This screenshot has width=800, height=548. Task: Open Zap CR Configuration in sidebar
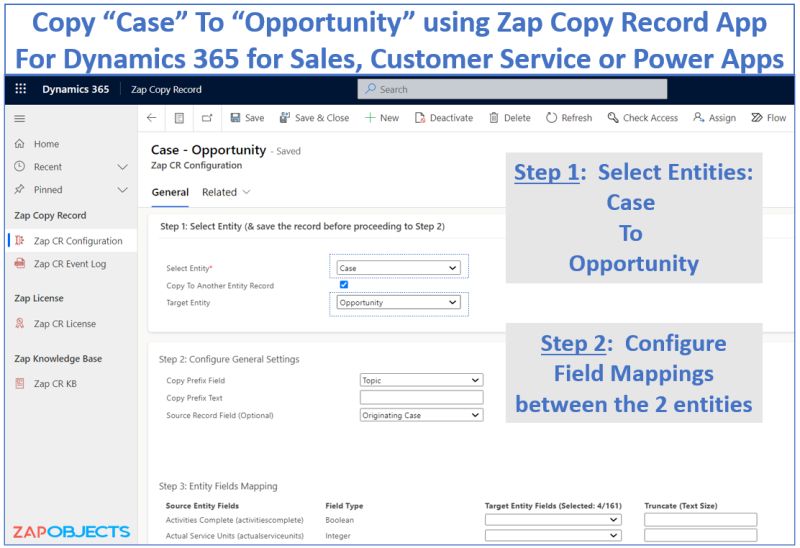point(71,240)
